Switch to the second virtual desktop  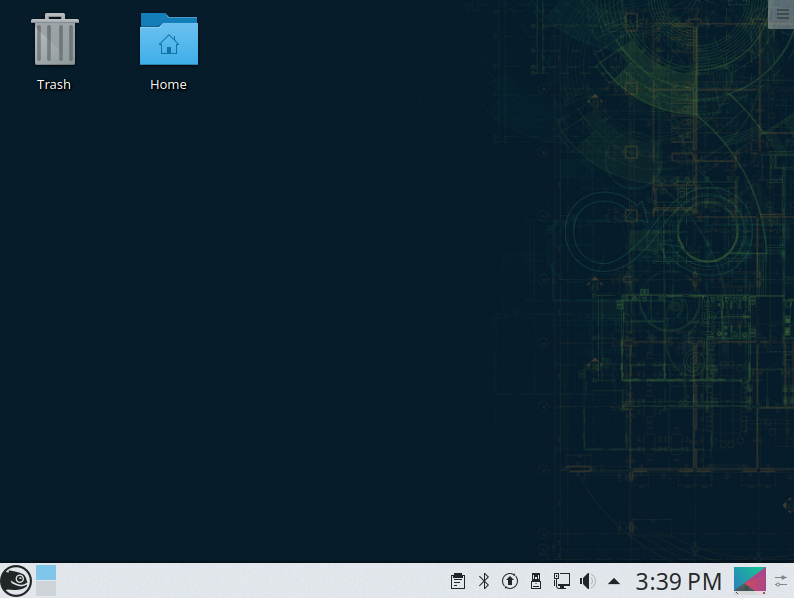coord(46,589)
